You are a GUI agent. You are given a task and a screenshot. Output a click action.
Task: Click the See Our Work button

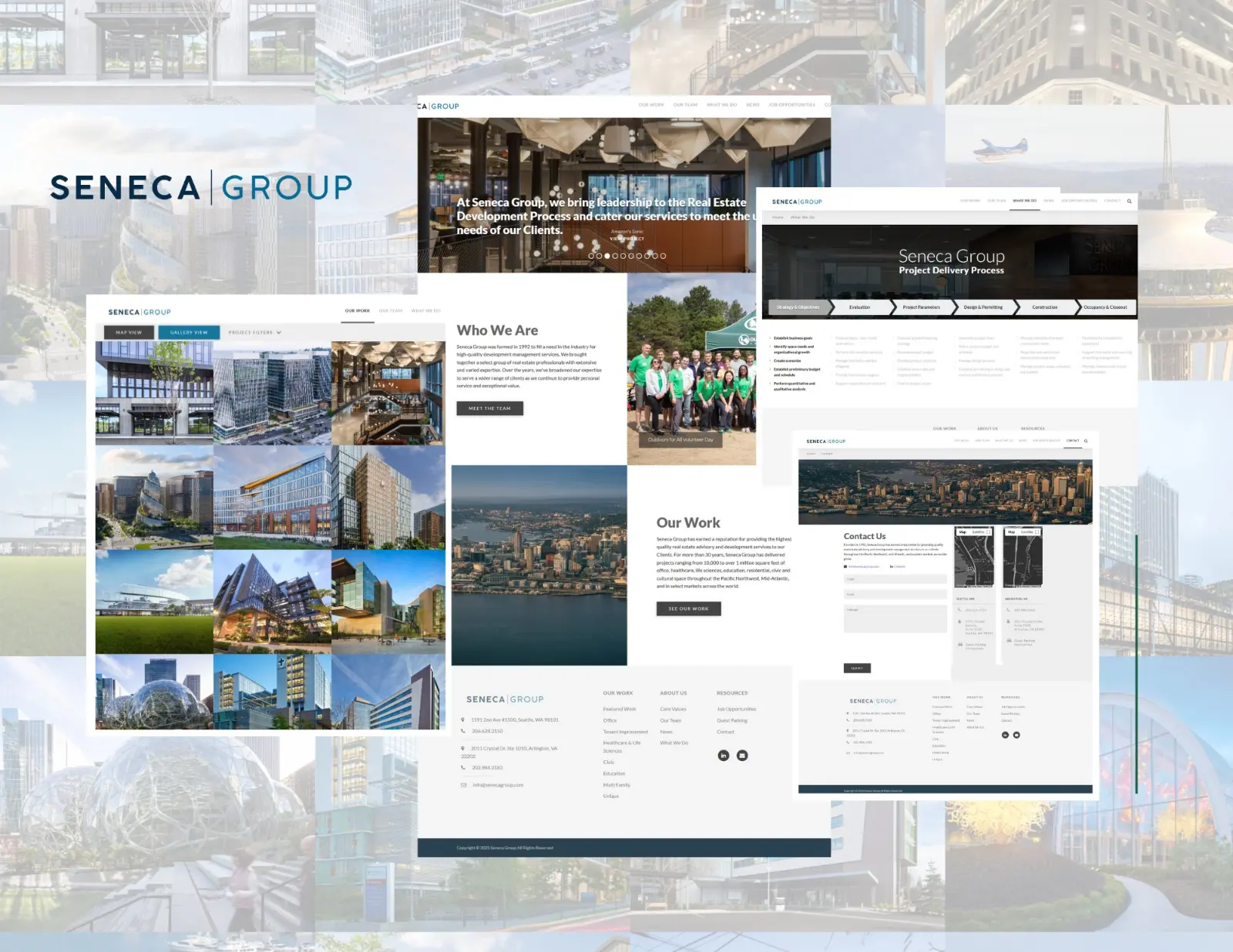pyautogui.click(x=689, y=608)
